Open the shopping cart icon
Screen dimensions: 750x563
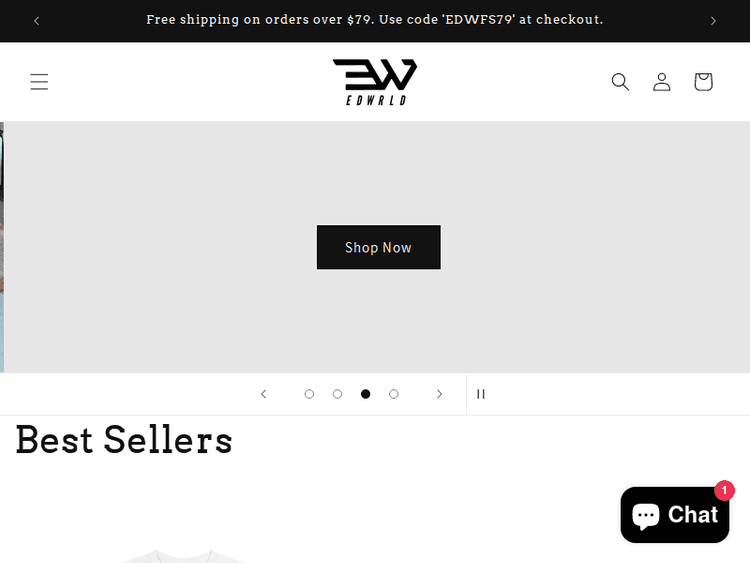coord(703,82)
